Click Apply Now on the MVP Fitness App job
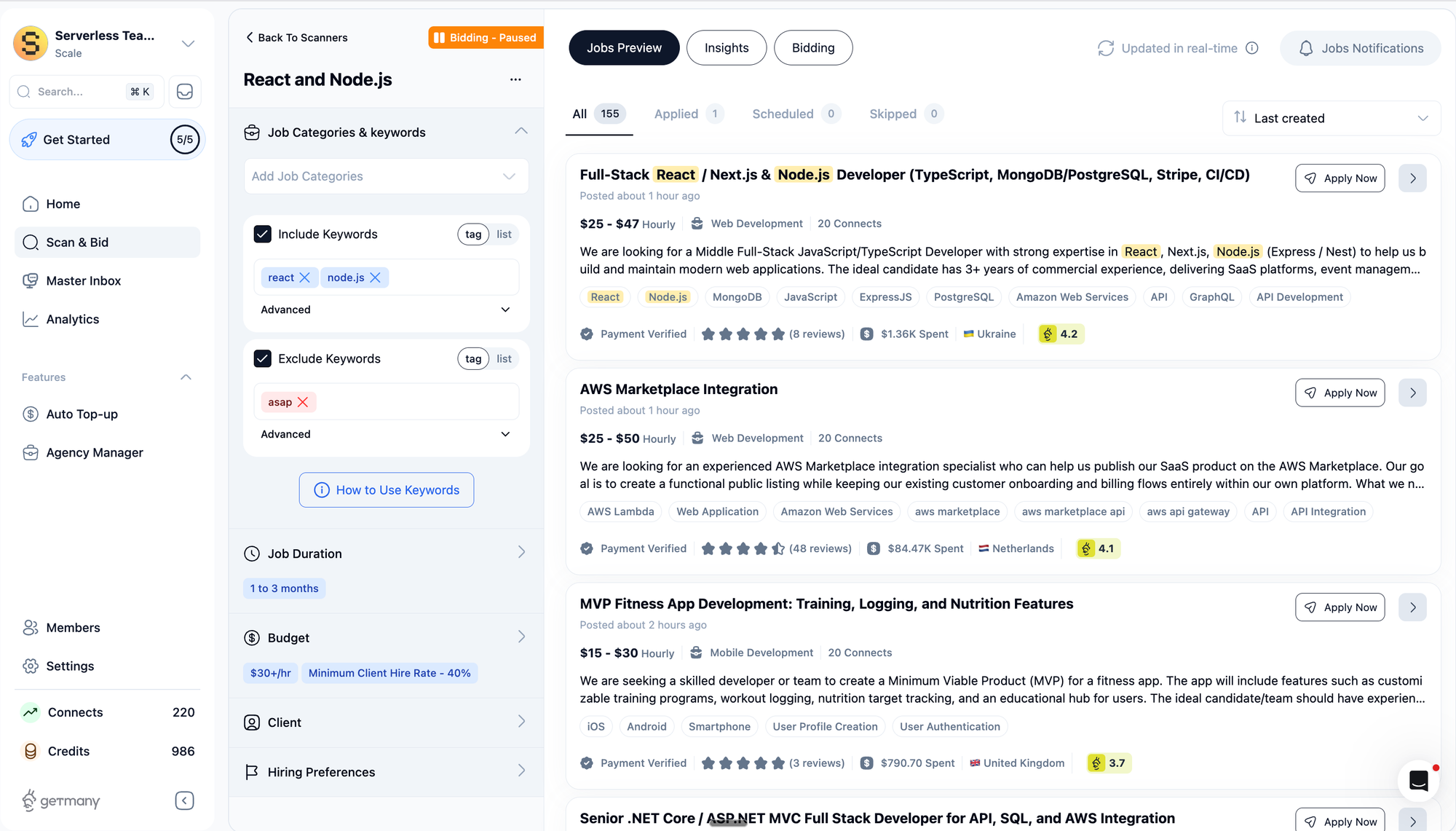Image resolution: width=1456 pixels, height=831 pixels. pyautogui.click(x=1340, y=607)
